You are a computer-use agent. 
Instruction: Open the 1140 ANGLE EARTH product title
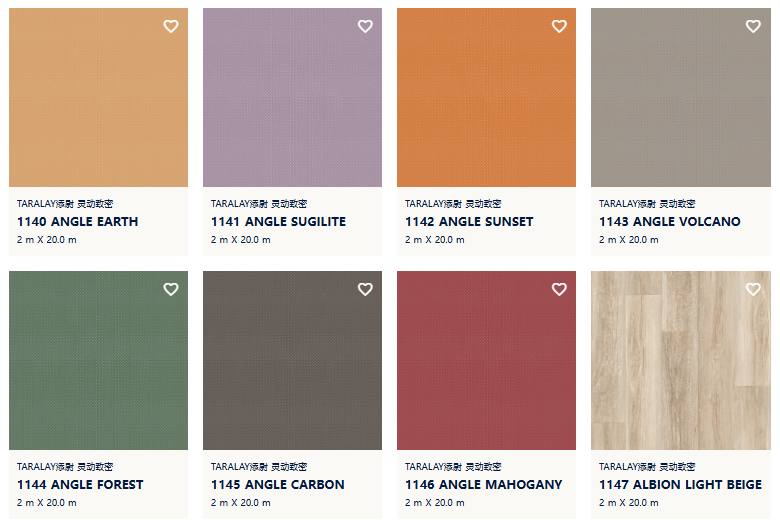point(78,221)
